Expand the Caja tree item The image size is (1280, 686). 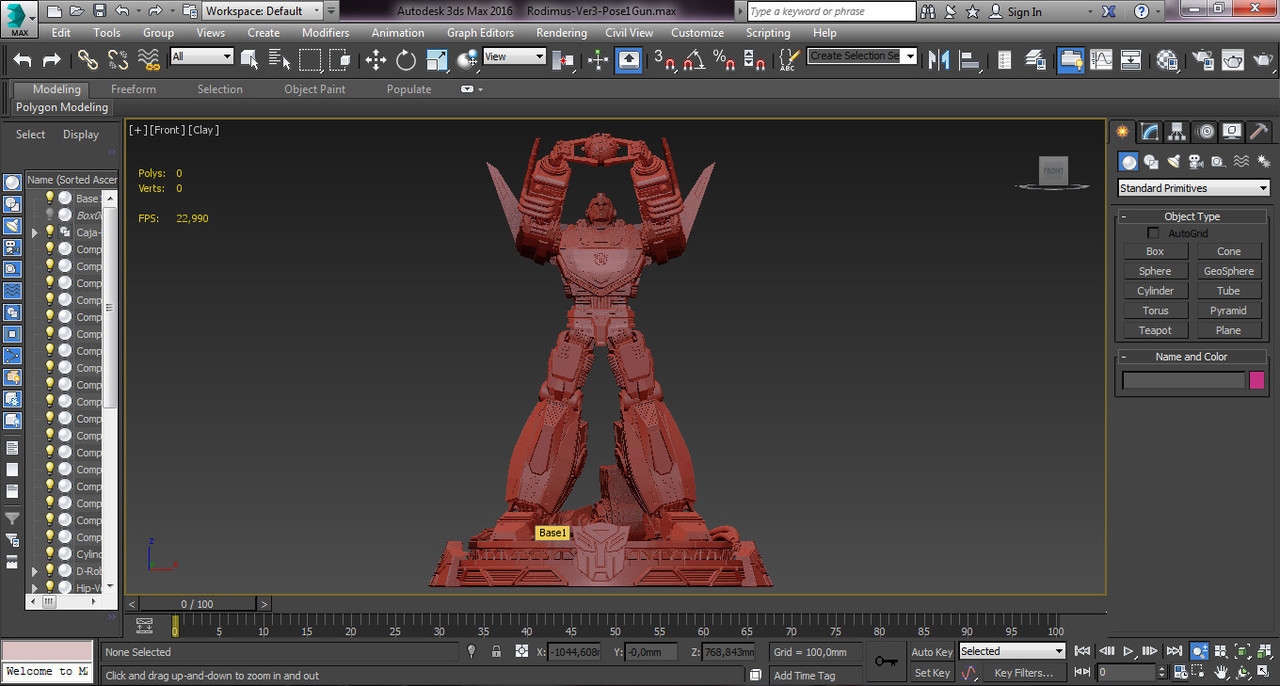pyautogui.click(x=35, y=232)
